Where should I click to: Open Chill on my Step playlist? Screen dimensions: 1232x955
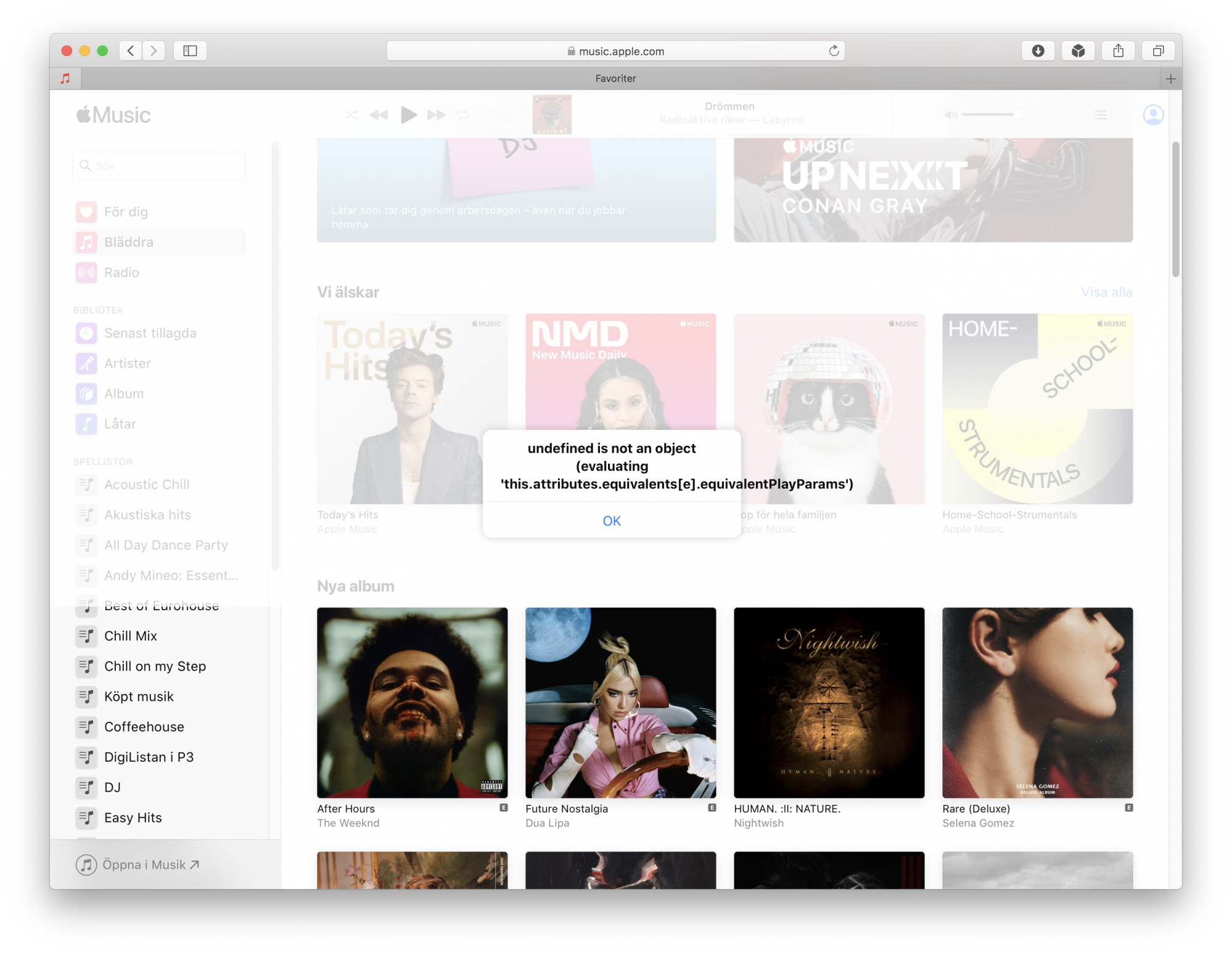point(159,666)
